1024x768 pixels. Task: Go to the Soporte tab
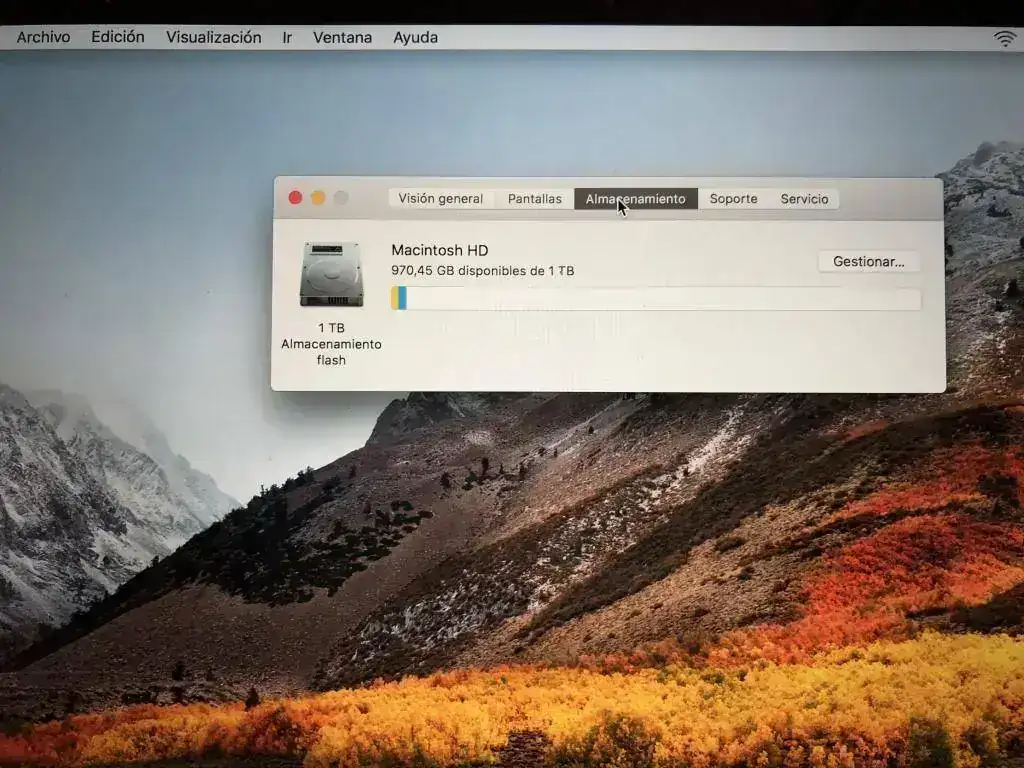pyautogui.click(x=733, y=199)
